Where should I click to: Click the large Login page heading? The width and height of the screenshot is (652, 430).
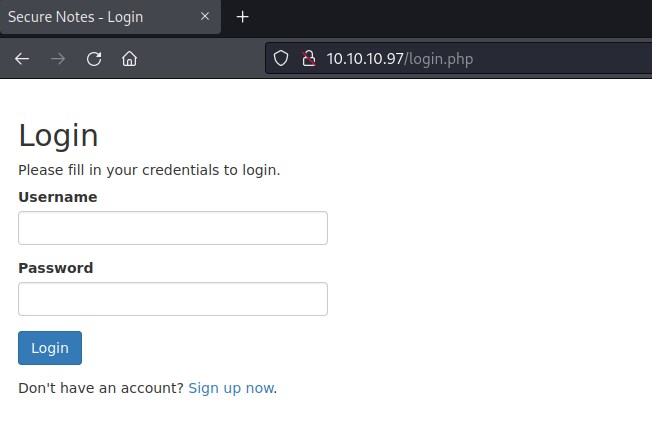click(59, 136)
